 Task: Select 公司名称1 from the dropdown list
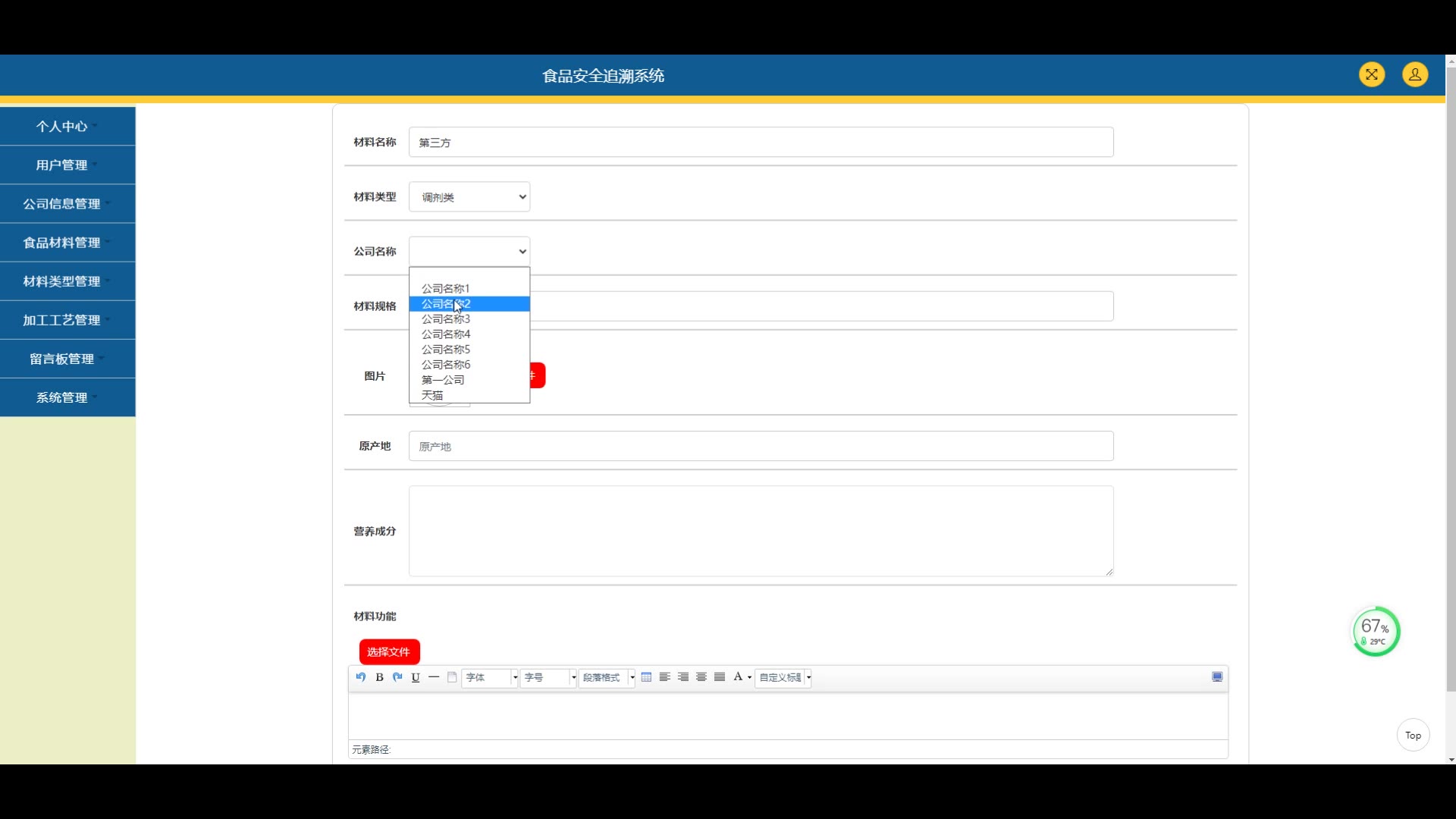(469, 289)
